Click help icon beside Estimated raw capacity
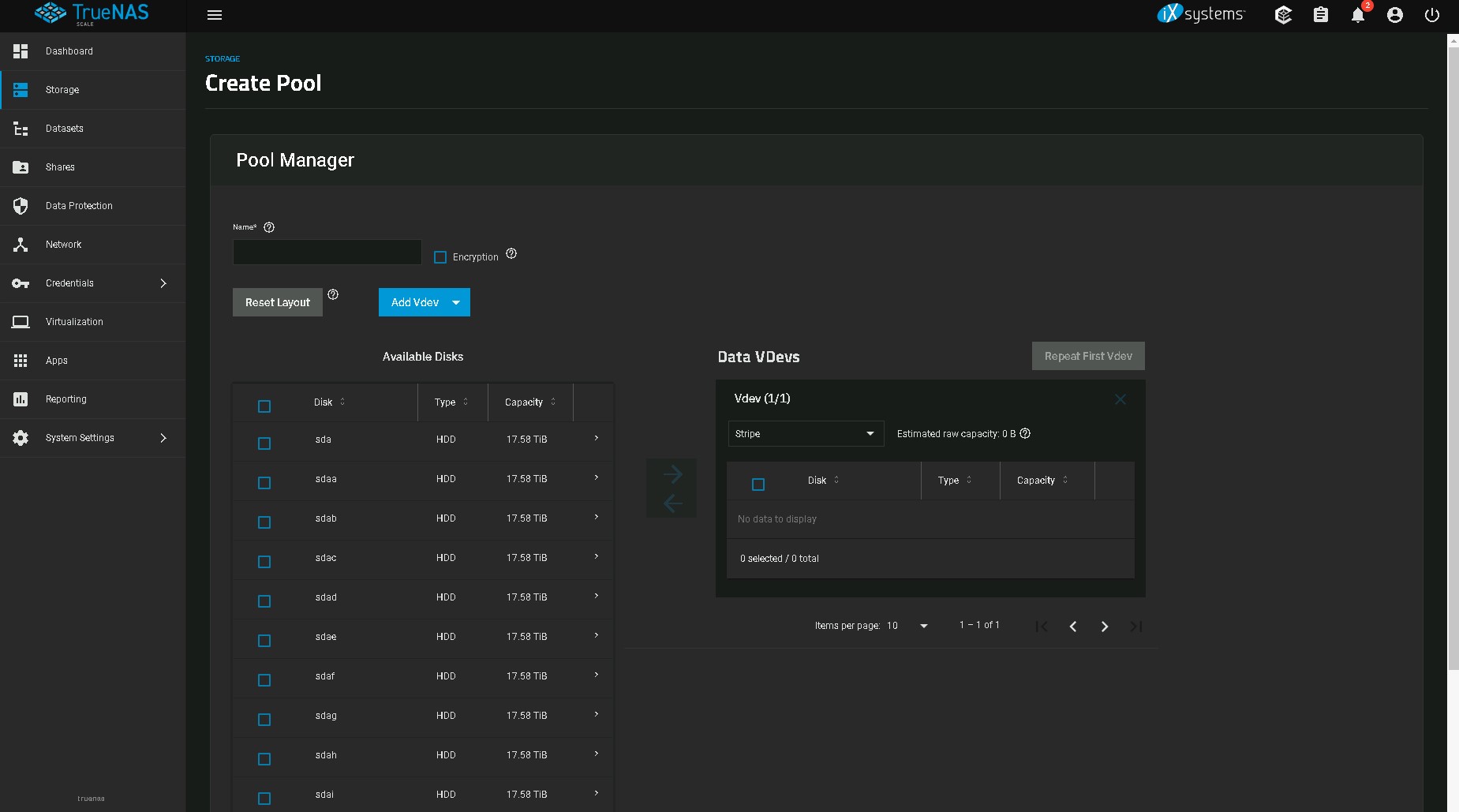Image resolution: width=1459 pixels, height=812 pixels. tap(1025, 433)
